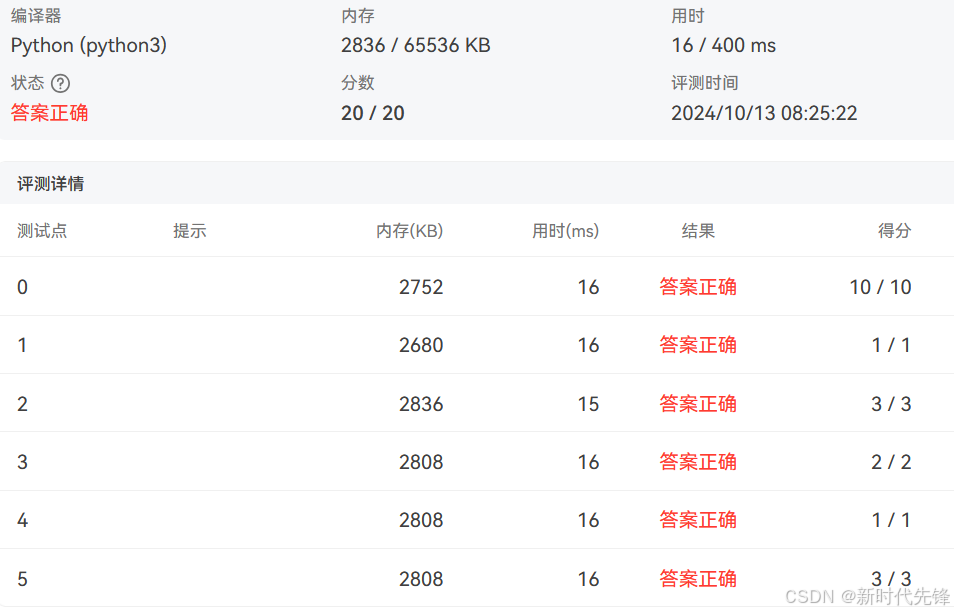The image size is (954, 614).
Task: Sort by the 内存(KB) column header
Action: click(x=409, y=231)
